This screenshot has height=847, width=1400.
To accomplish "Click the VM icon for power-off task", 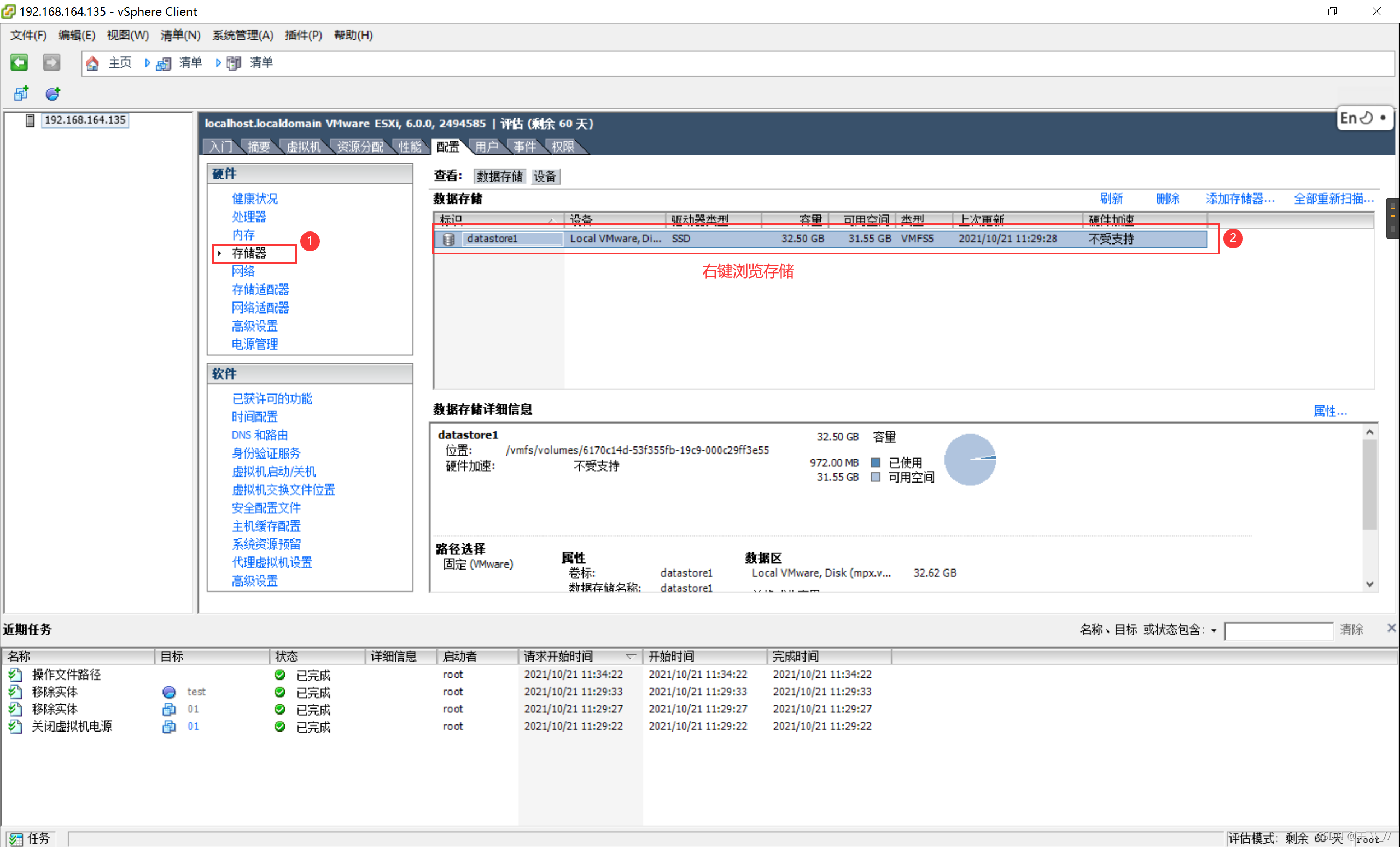I will (x=169, y=727).
